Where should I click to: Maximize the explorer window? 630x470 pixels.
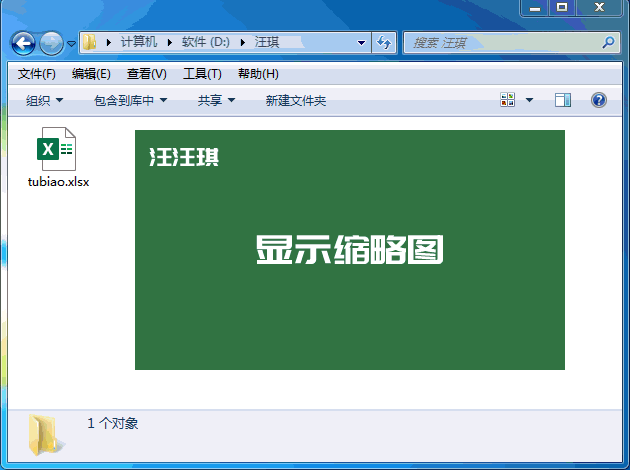click(562, 8)
